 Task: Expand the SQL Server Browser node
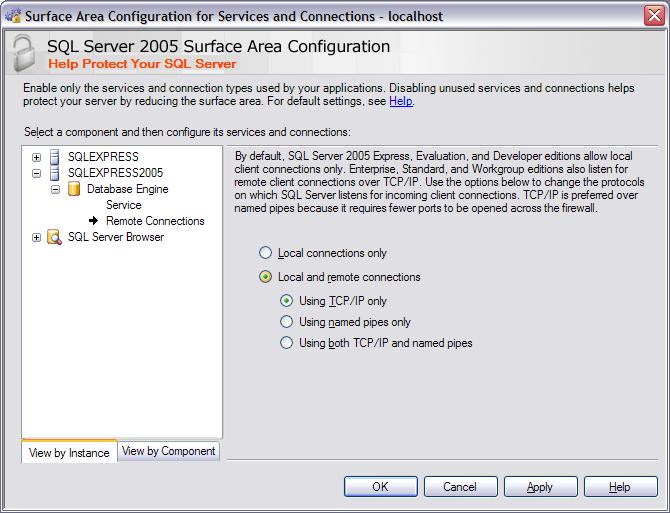(37, 237)
